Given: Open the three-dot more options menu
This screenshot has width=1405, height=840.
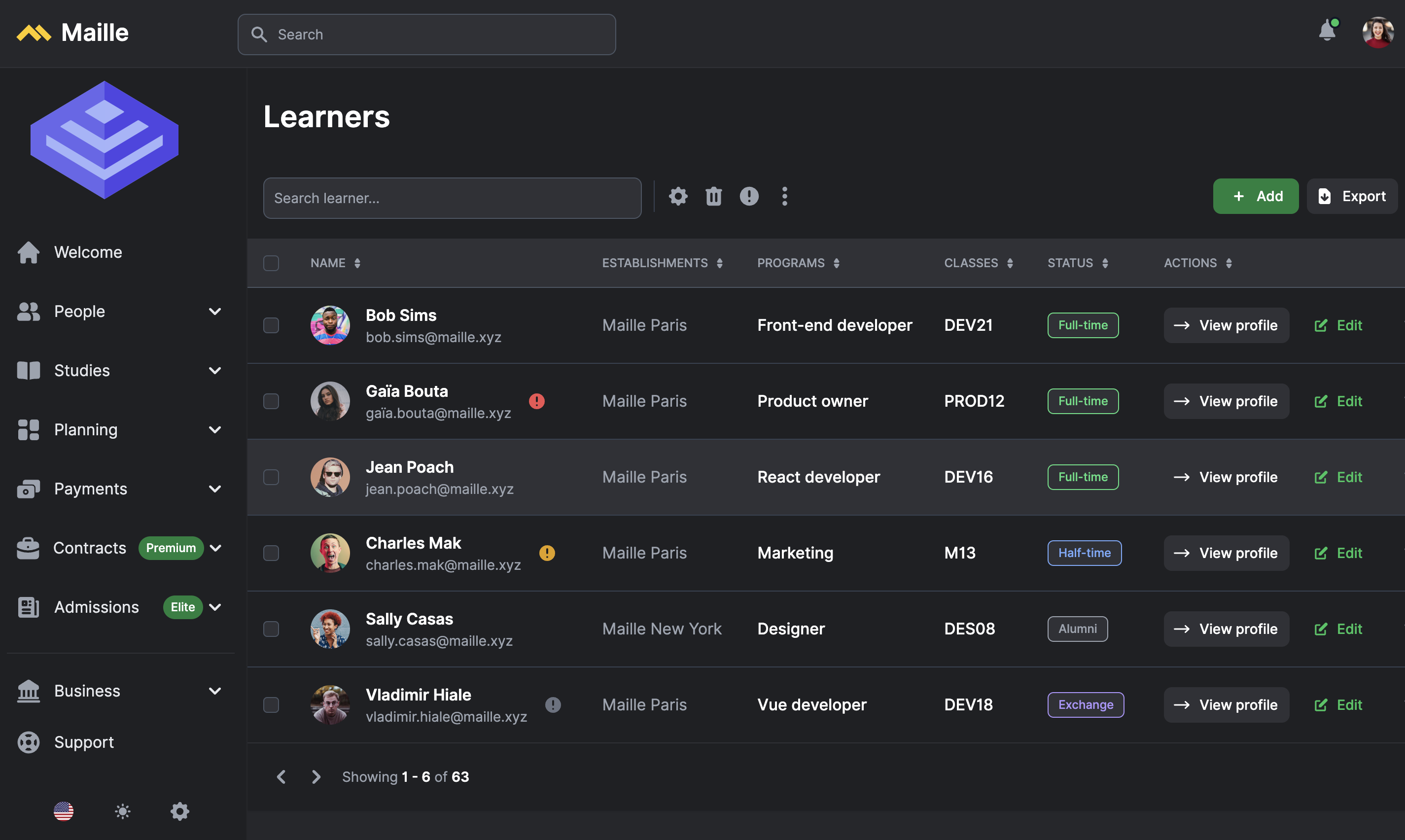Looking at the screenshot, I should (784, 196).
